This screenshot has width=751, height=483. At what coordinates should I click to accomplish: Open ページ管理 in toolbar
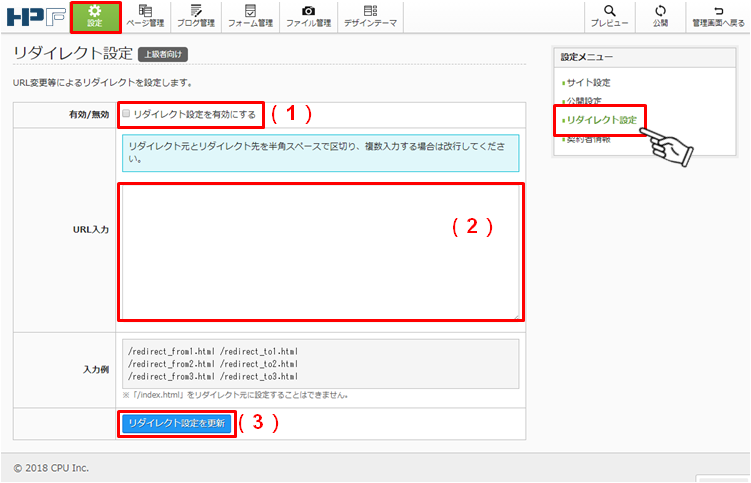coord(145,17)
